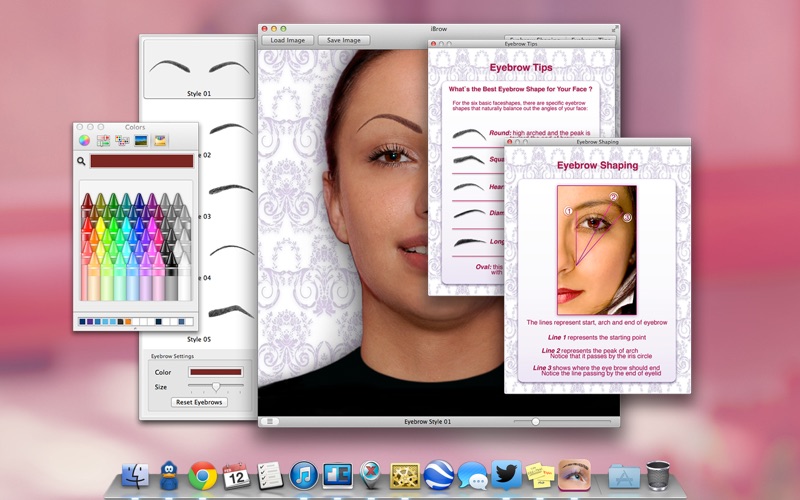Click the Long eyebrow illustration in Eyebrow Tips
Screen dimensions: 800x500
tap(469, 242)
